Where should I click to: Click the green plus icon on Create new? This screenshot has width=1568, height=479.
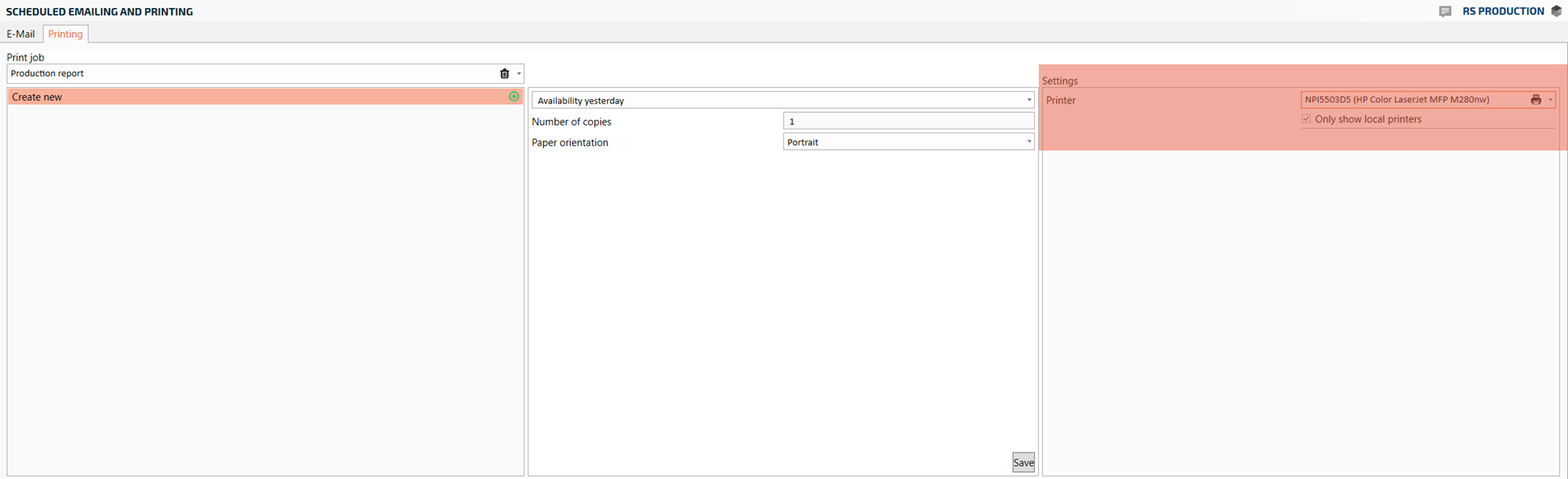pos(514,96)
